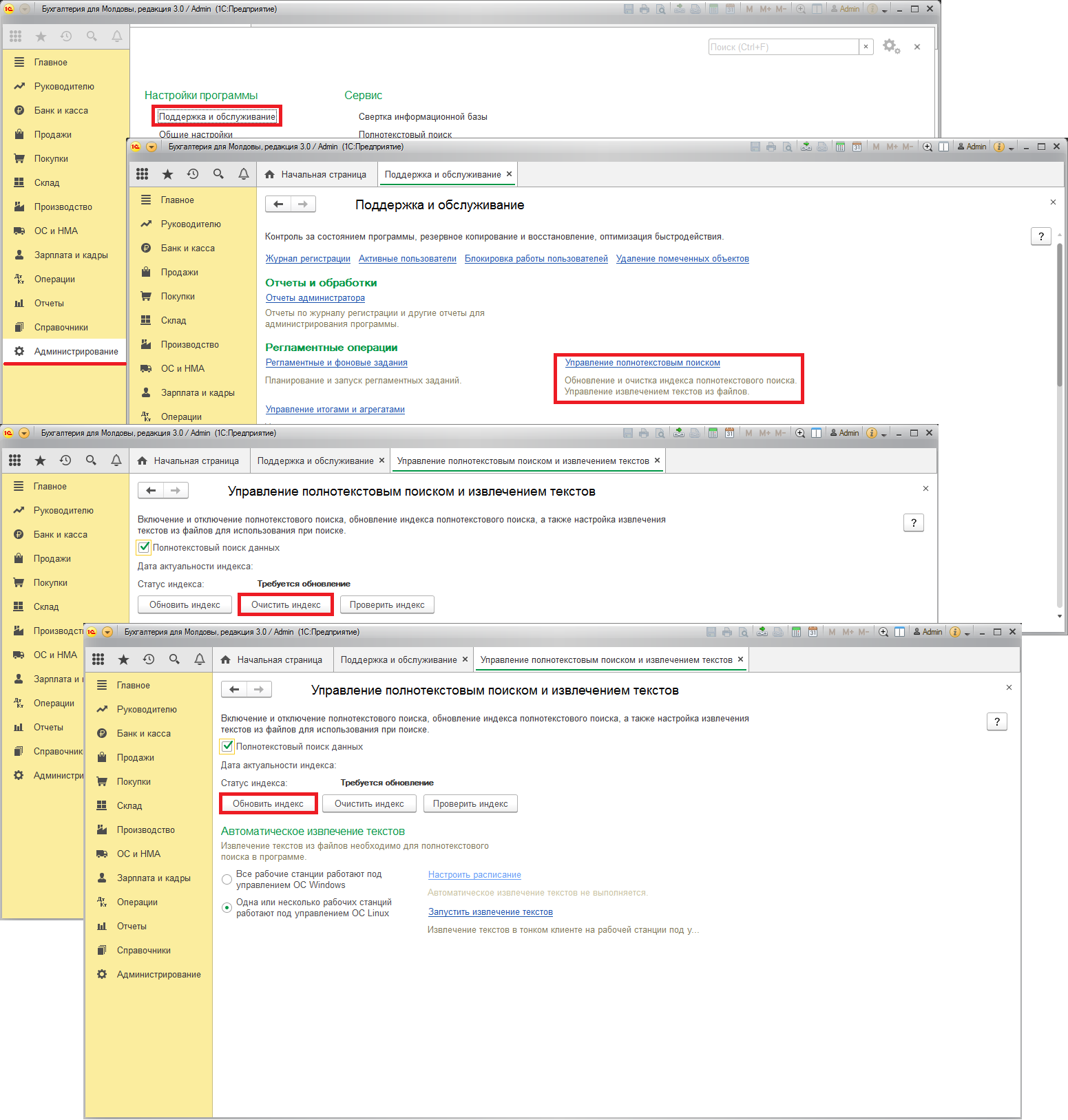
Task: Click the Admin user item in the front window's title bar
Action: pyautogui.click(x=928, y=632)
